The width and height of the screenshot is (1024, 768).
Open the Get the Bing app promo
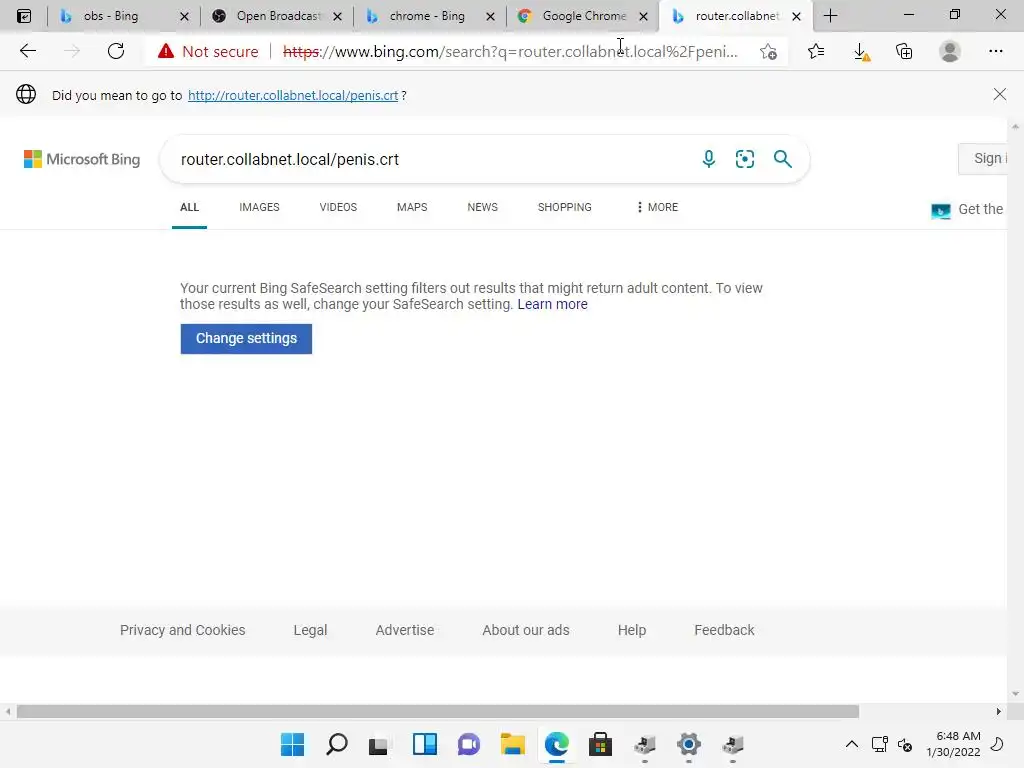968,210
